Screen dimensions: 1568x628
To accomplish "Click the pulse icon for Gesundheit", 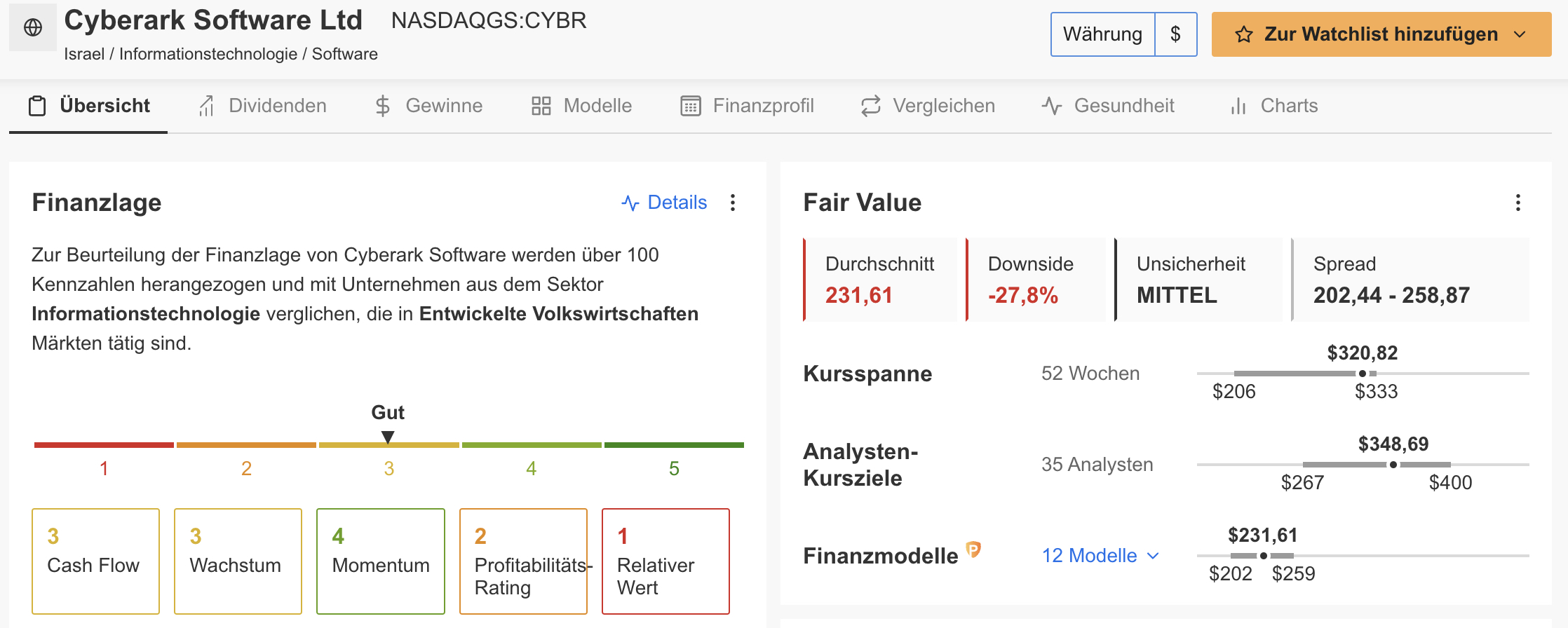I will [1051, 106].
